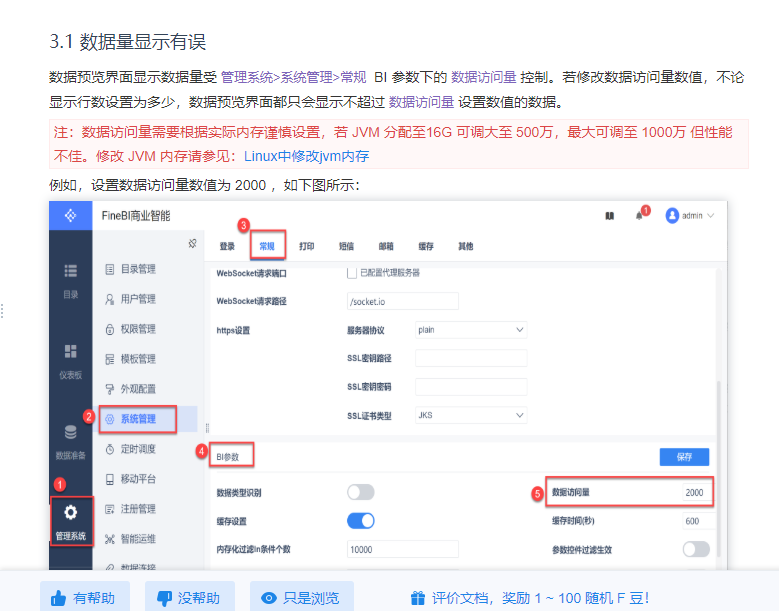
Task: Click the 缓存时间(秒) field showing 600
Action: tap(699, 521)
